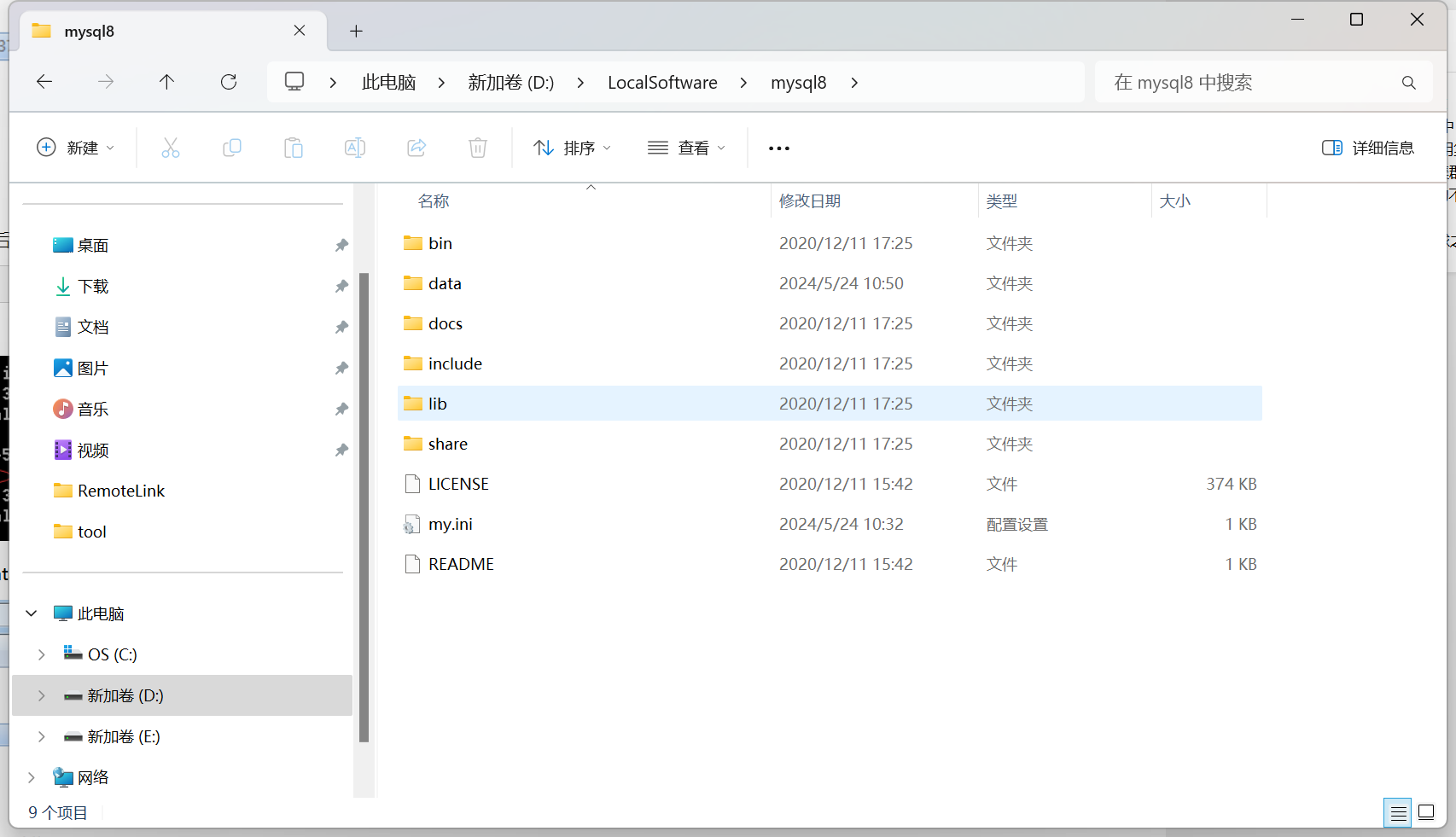Collapse the 此电脑 tree node
Image resolution: width=1456 pixels, height=837 pixels.
[32, 613]
